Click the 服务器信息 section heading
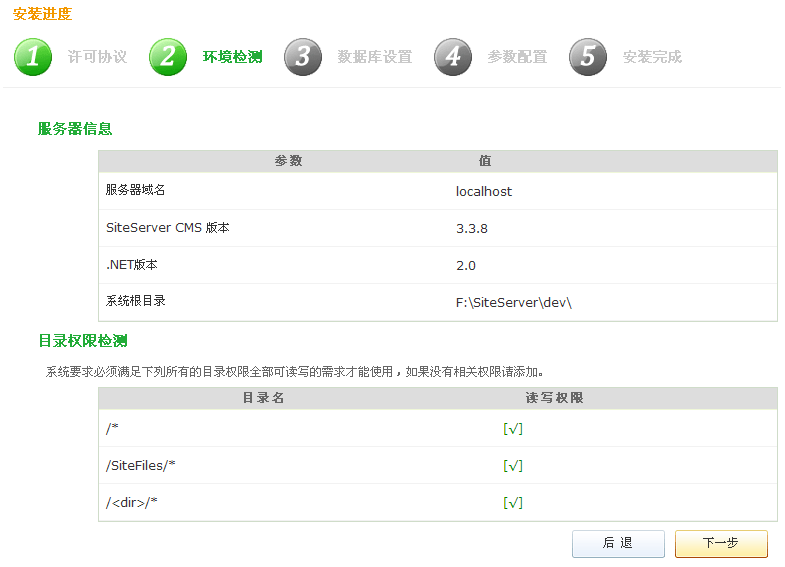The image size is (785, 567). click(75, 129)
